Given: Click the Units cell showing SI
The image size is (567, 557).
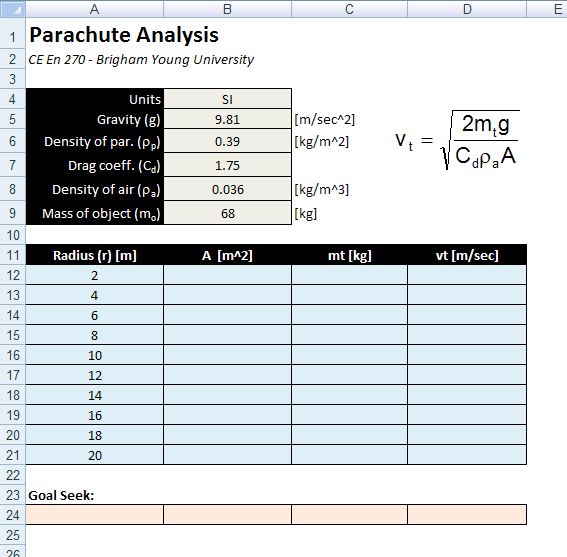Looking at the screenshot, I should click(x=227, y=99).
